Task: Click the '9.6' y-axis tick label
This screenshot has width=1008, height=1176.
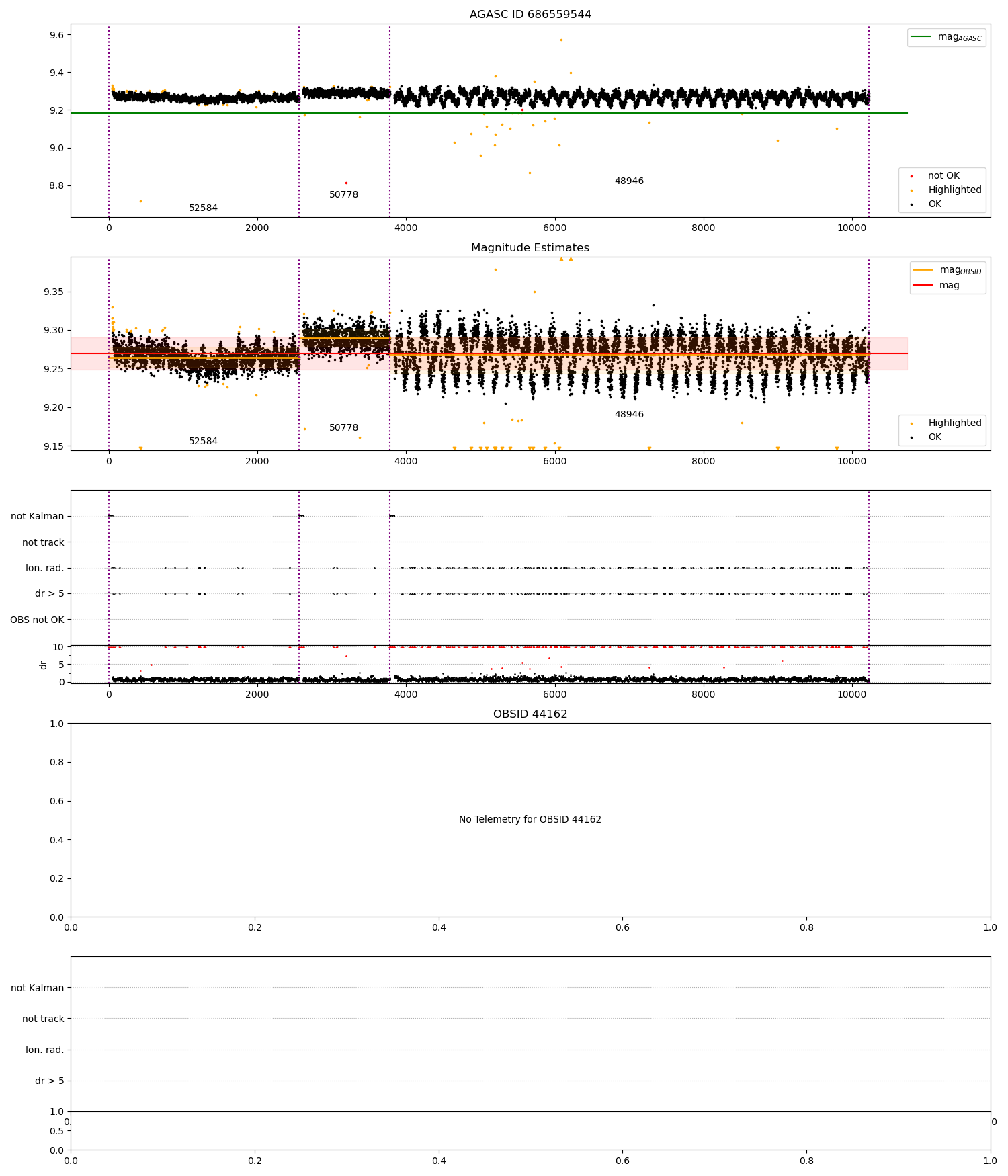Action: (56, 35)
